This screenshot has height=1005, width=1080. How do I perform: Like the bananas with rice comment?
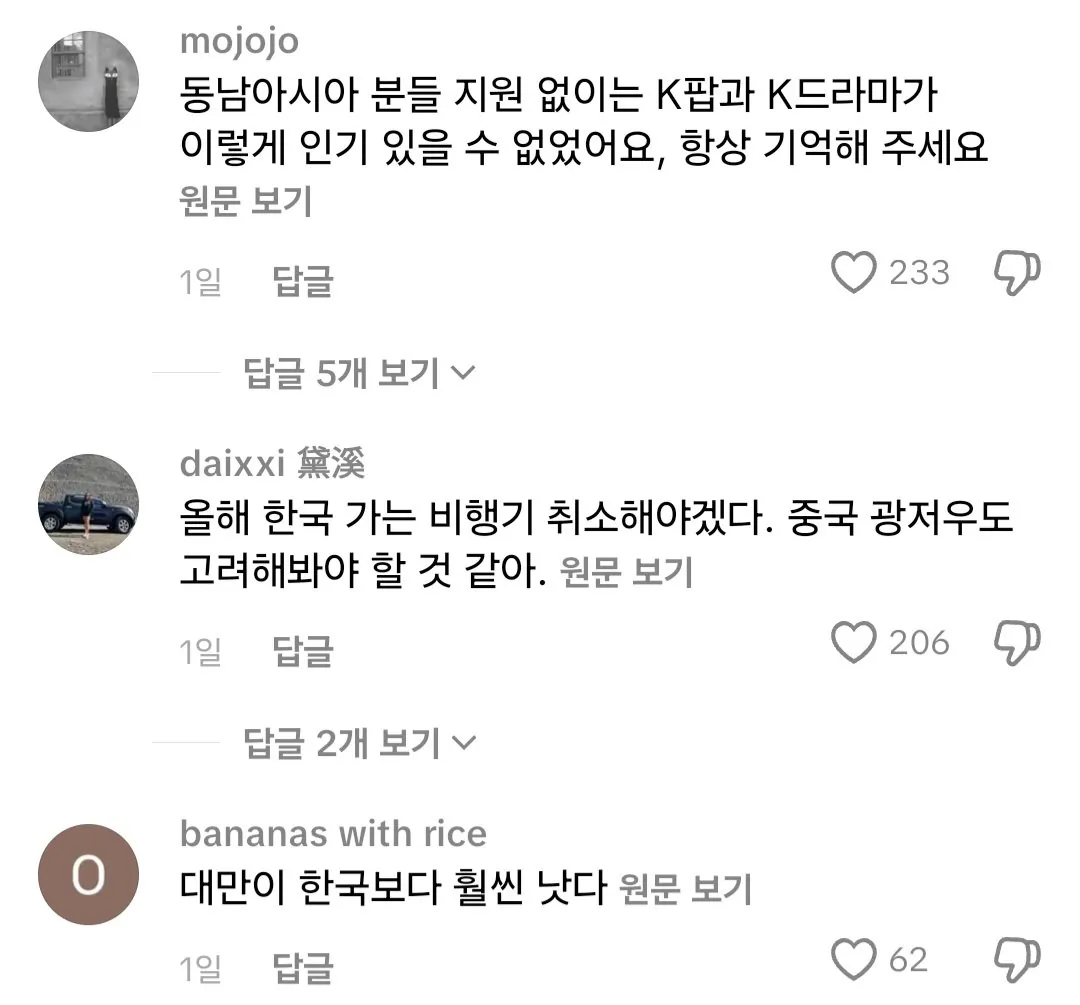(854, 961)
